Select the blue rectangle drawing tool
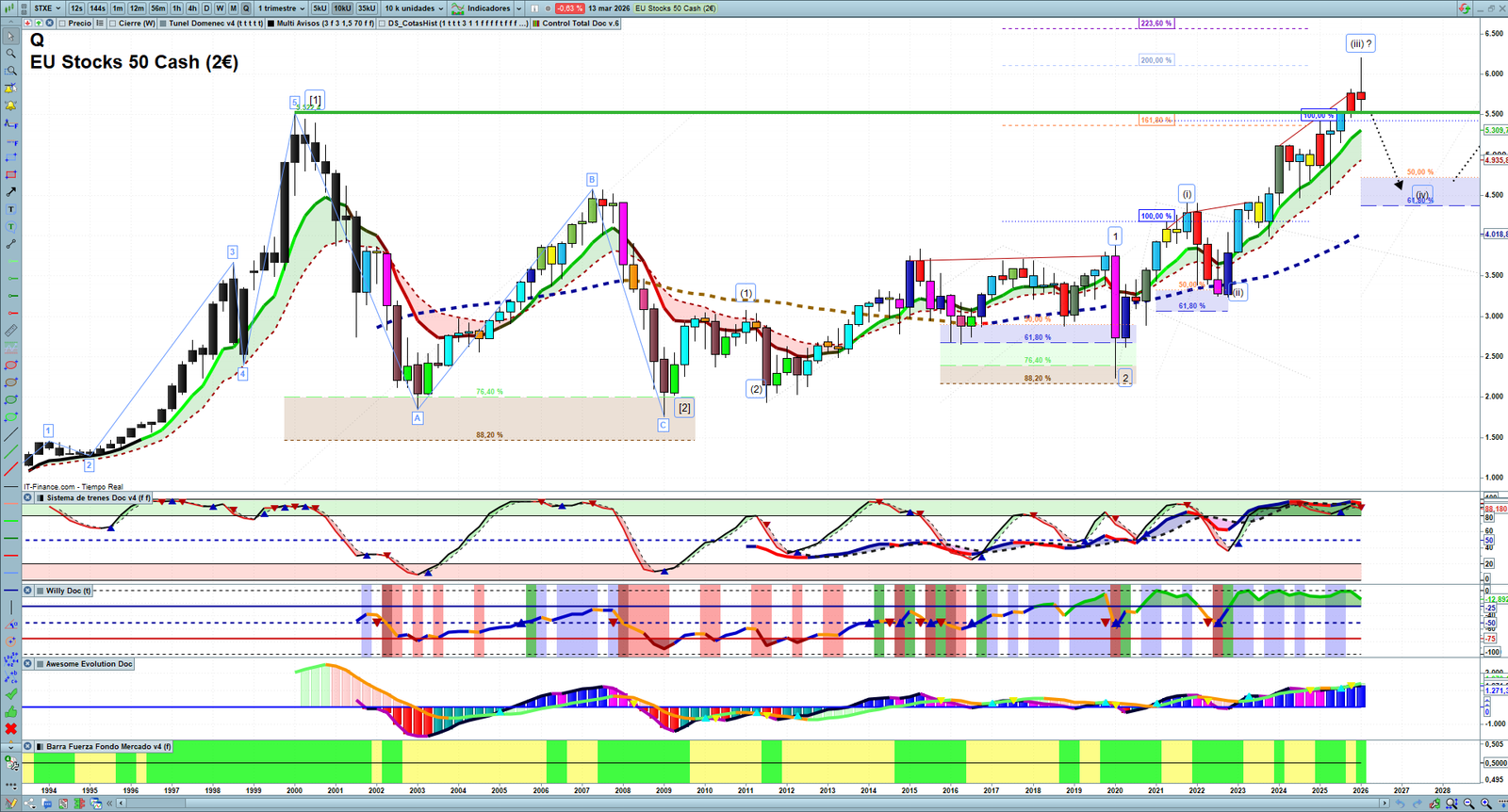1508x812 pixels. point(11,157)
